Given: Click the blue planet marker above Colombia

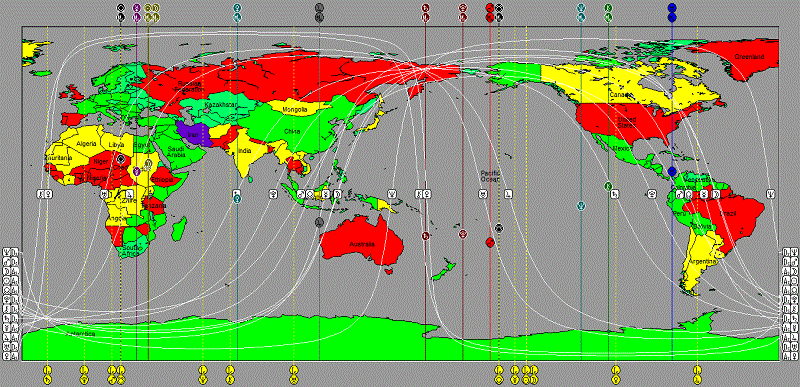Looking at the screenshot, I should click(672, 171).
